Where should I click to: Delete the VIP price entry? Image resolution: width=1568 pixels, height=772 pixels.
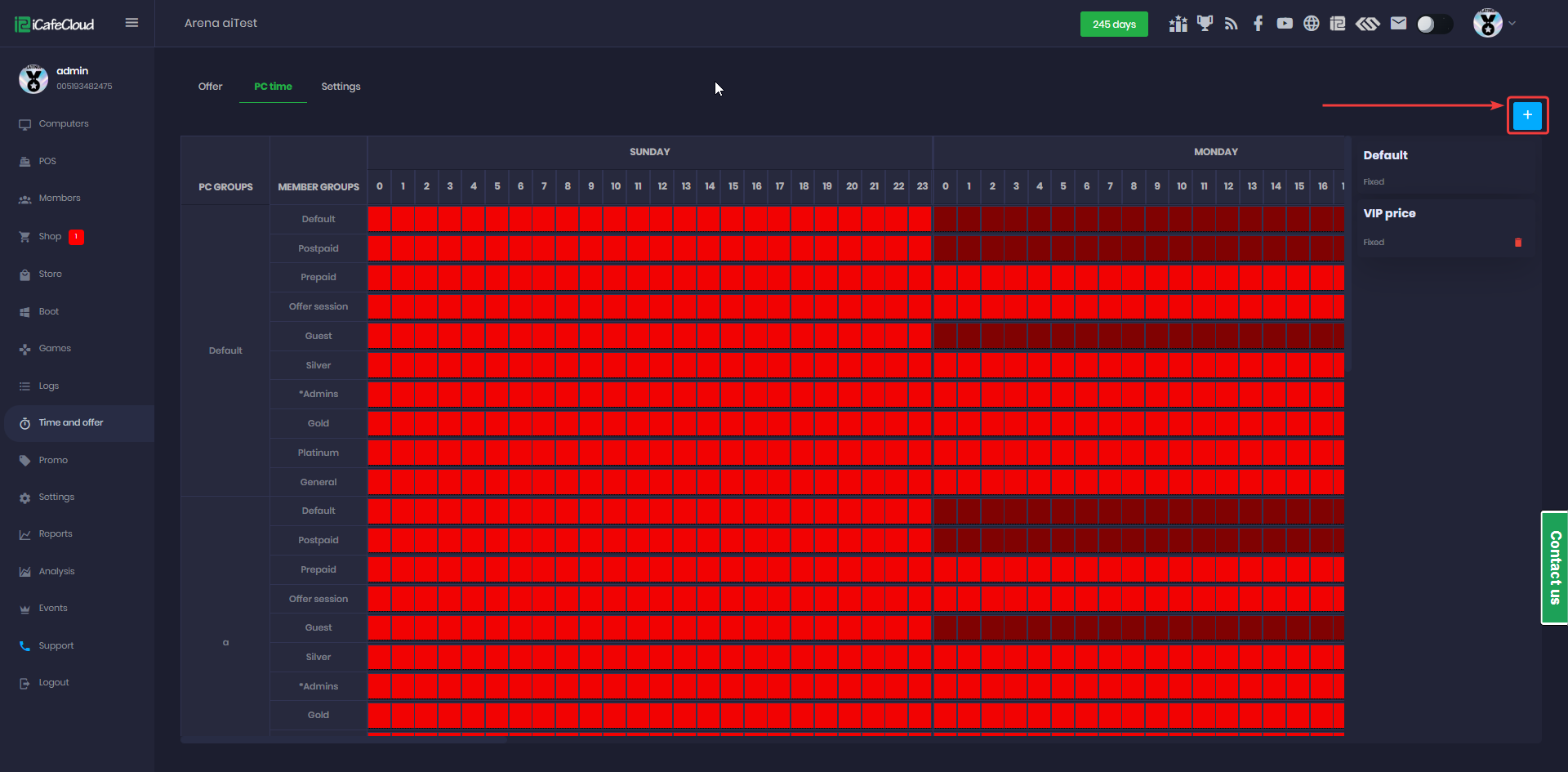(x=1518, y=243)
